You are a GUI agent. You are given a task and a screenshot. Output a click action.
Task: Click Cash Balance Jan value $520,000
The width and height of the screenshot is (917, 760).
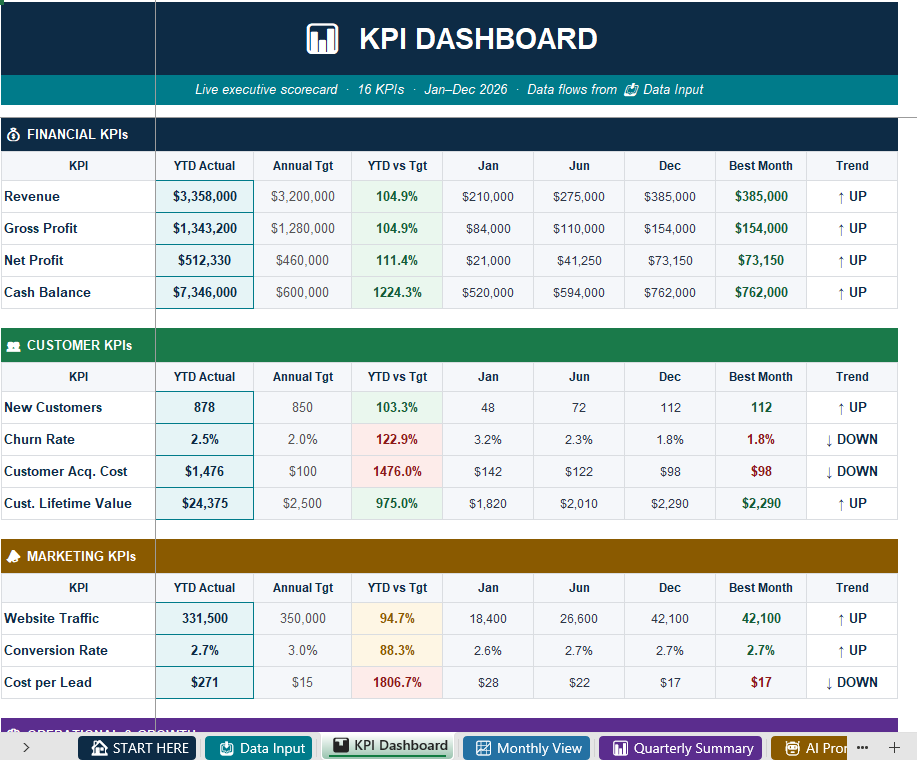click(488, 292)
